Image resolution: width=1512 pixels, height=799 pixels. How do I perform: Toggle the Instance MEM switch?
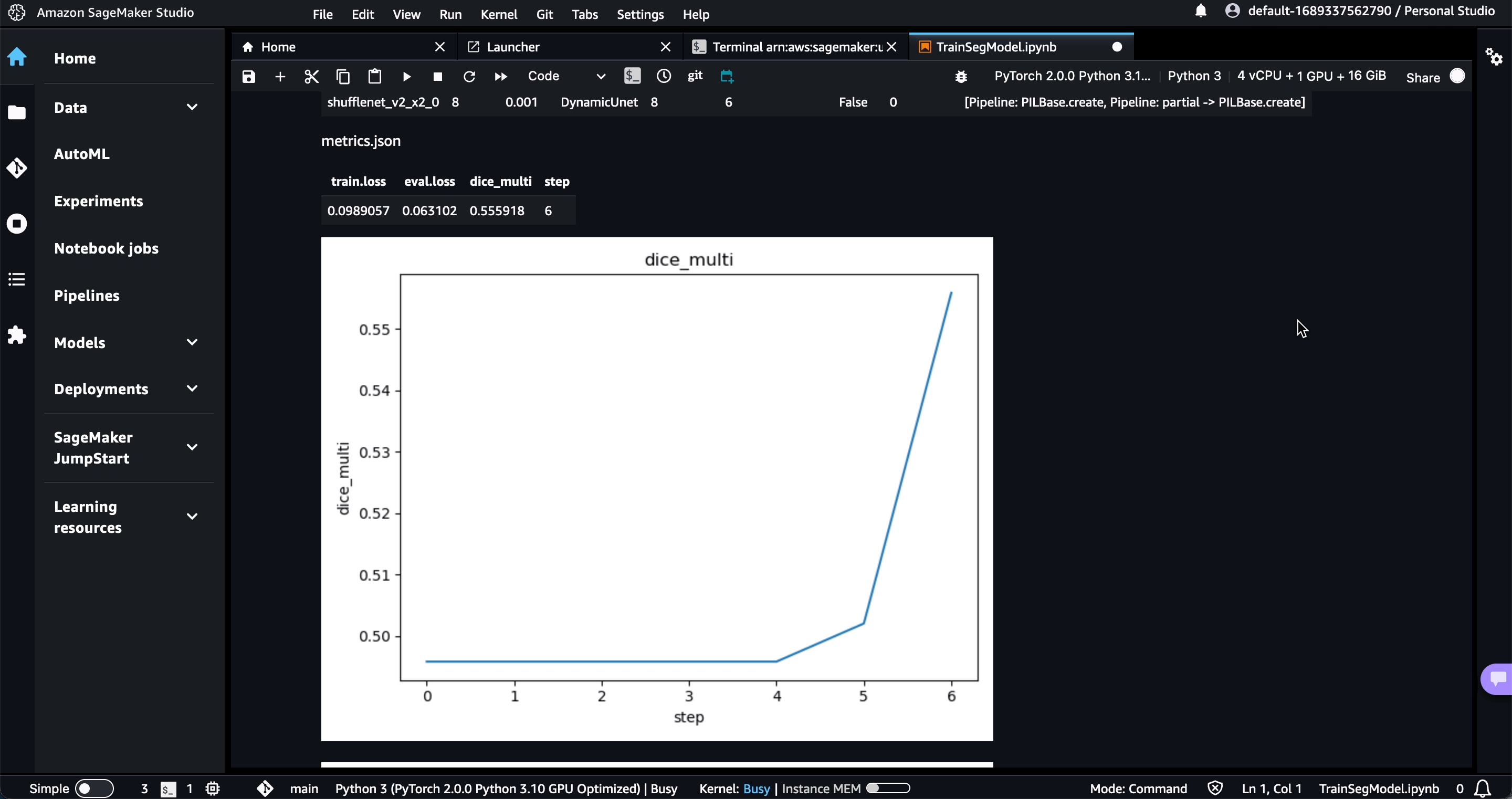[x=888, y=789]
